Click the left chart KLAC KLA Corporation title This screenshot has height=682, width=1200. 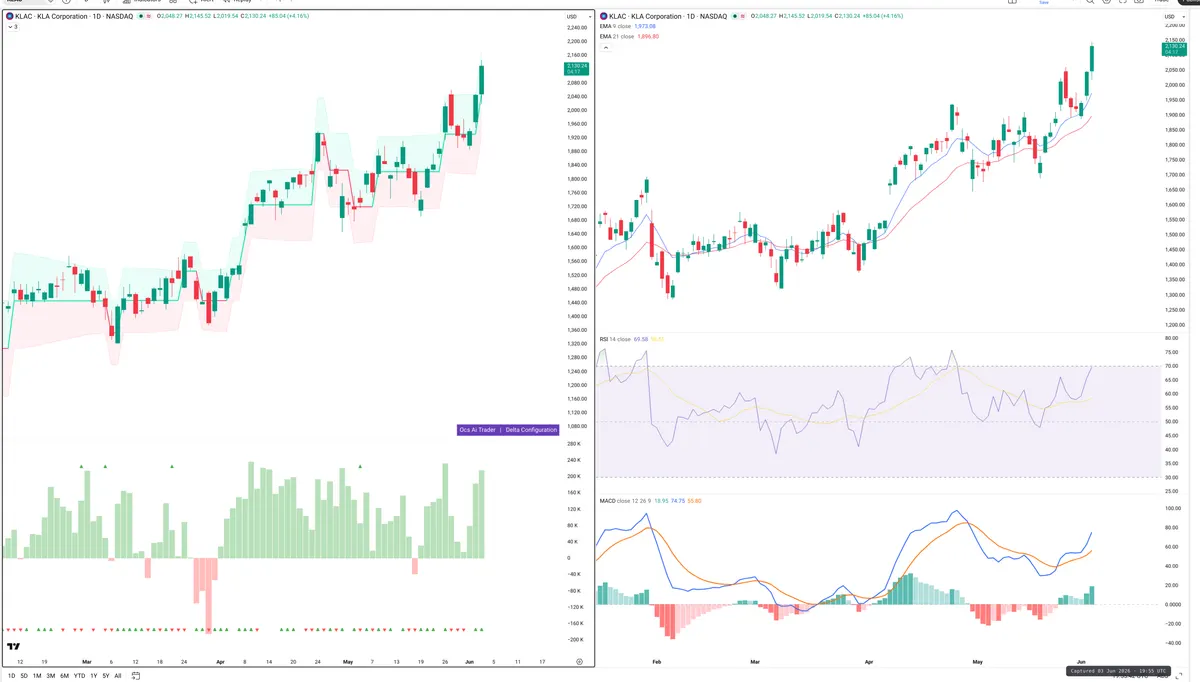tap(74, 16)
